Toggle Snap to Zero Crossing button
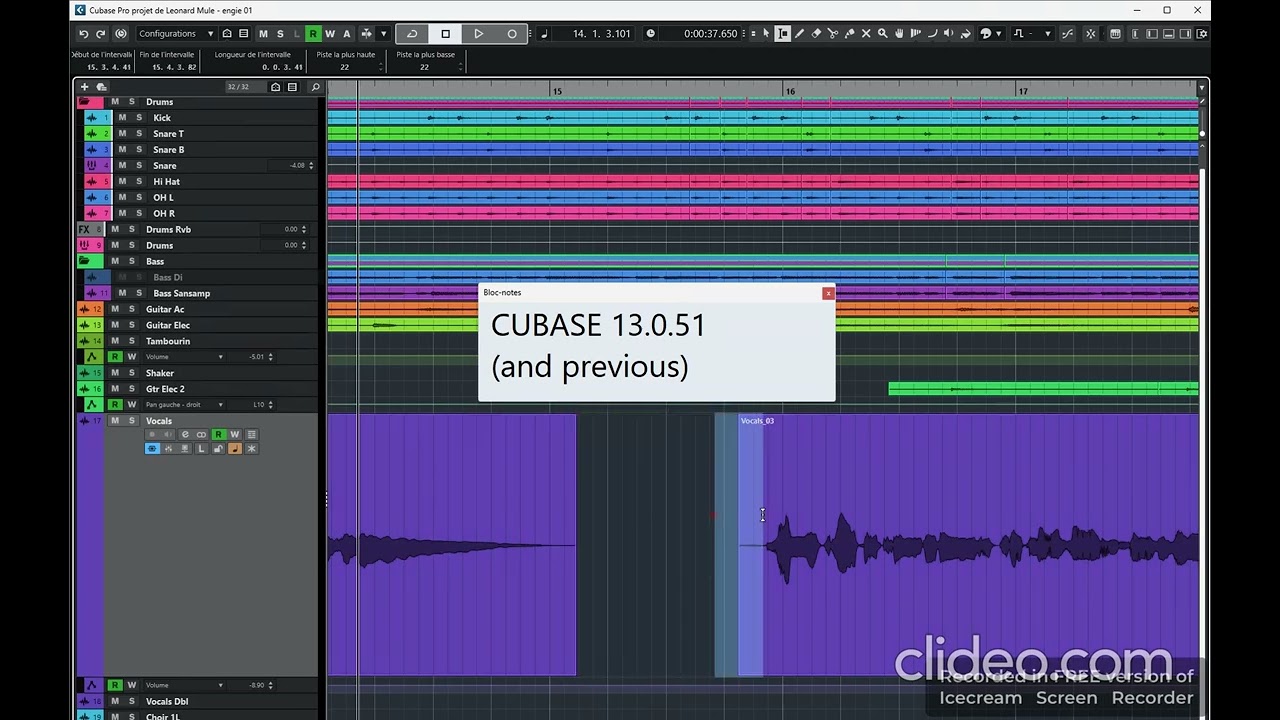This screenshot has width=1280, height=720. tap(1067, 33)
